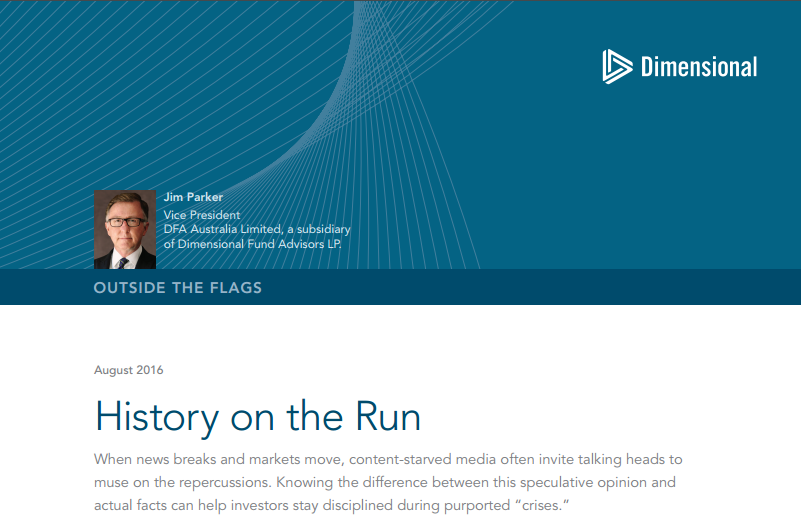Viewport: 801px width, 521px height.
Task: Click the Dimensional wordmark text
Action: [698, 67]
